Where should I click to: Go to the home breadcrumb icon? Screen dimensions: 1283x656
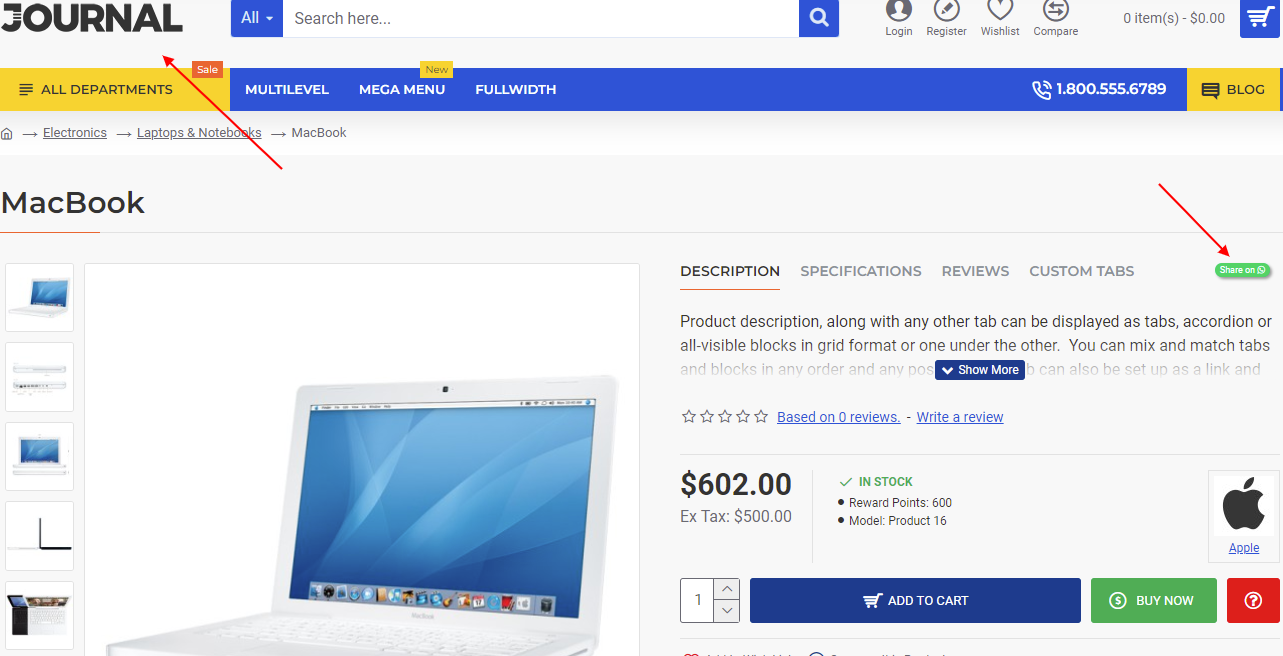click(x=7, y=133)
